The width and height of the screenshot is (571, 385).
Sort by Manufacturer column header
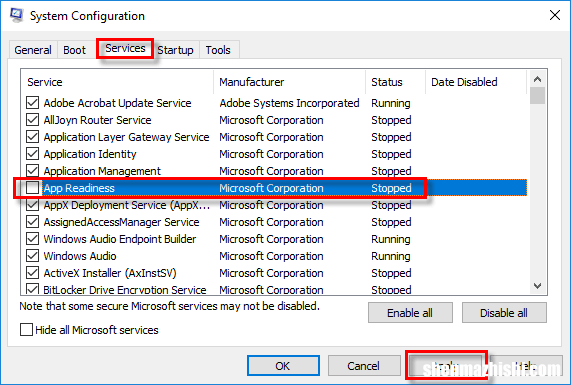pos(290,82)
